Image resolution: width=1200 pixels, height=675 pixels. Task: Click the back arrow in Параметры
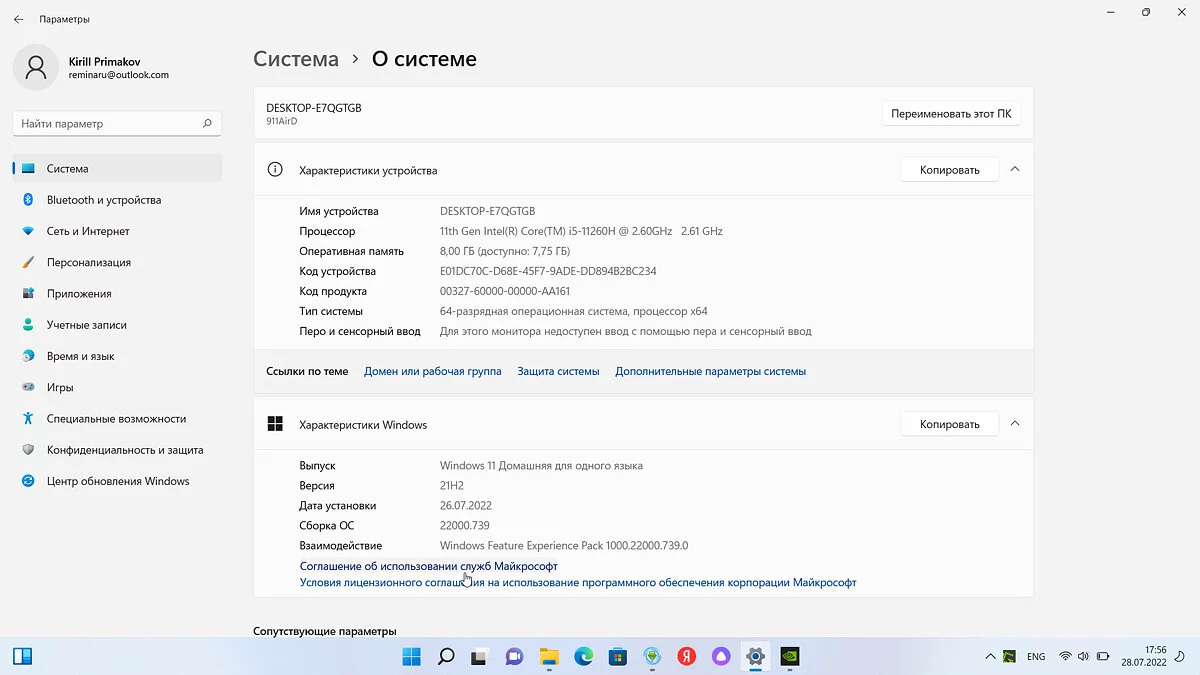[x=18, y=19]
